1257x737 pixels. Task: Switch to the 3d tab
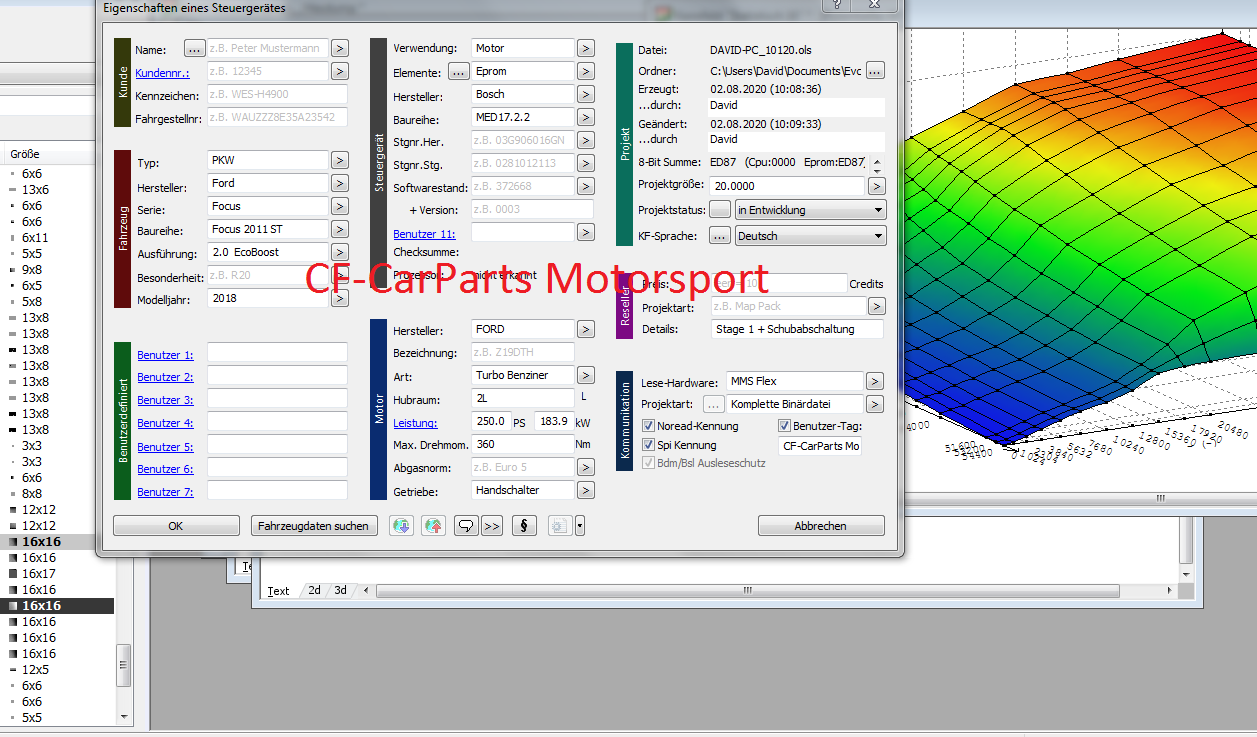(341, 590)
